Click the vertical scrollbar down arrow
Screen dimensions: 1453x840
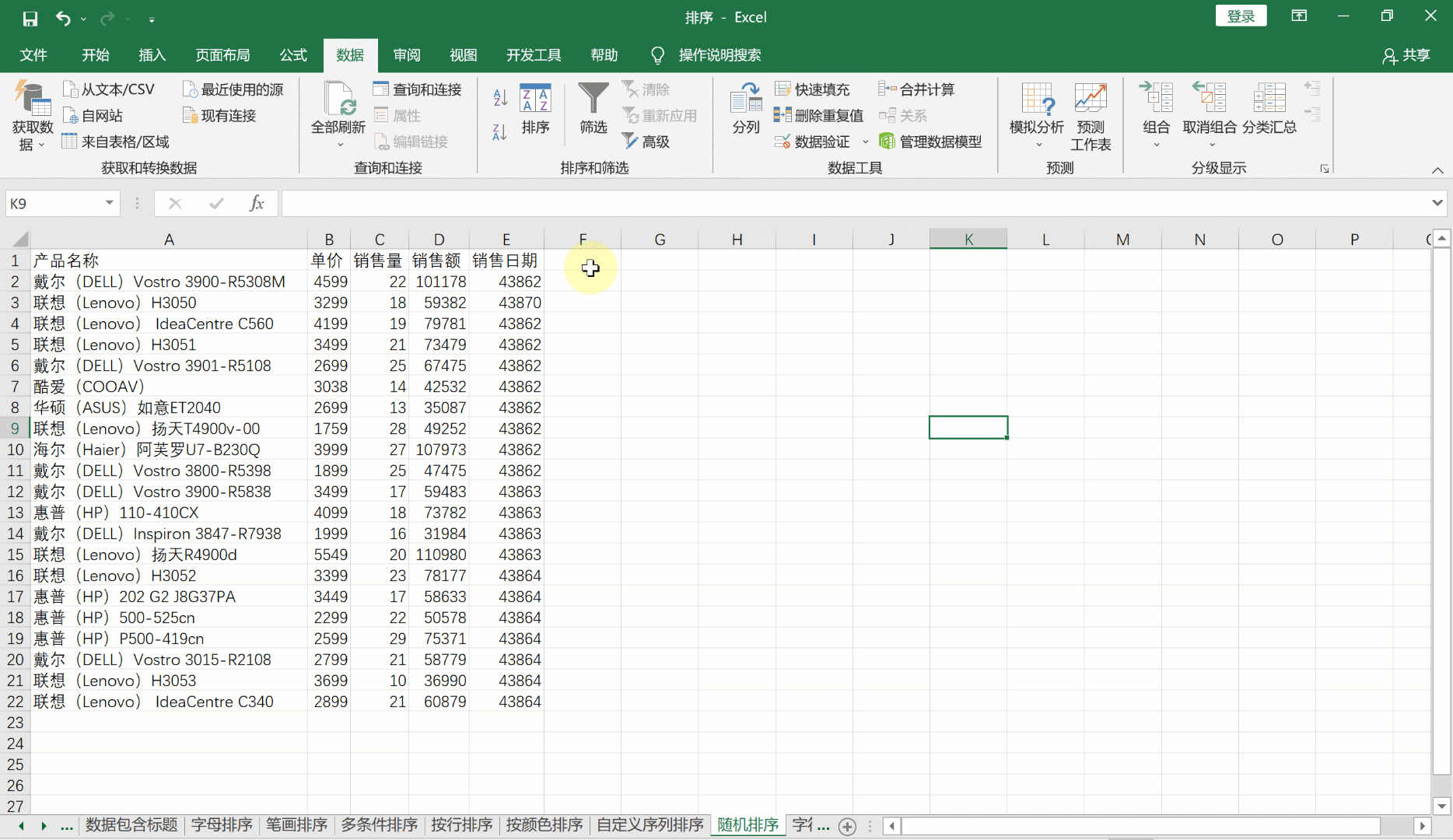[1441, 807]
